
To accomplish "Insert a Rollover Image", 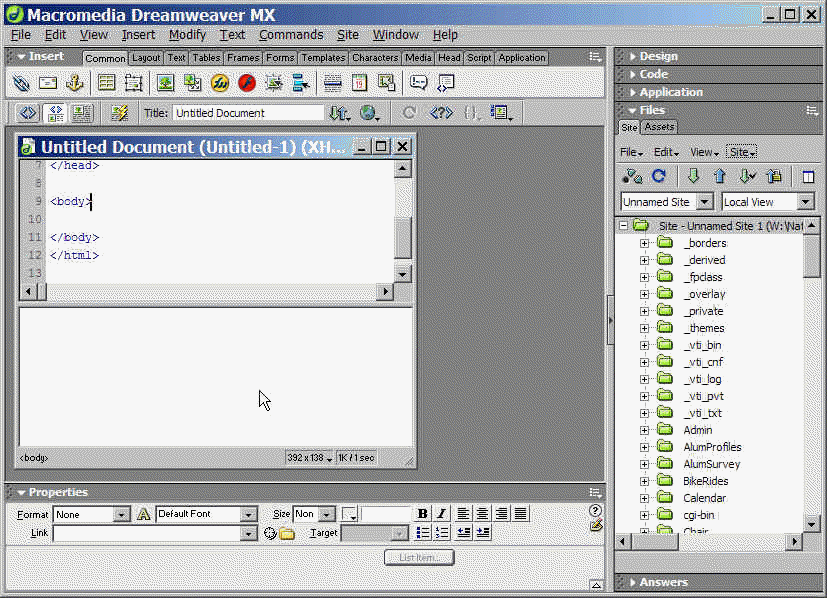I will coord(274,83).
